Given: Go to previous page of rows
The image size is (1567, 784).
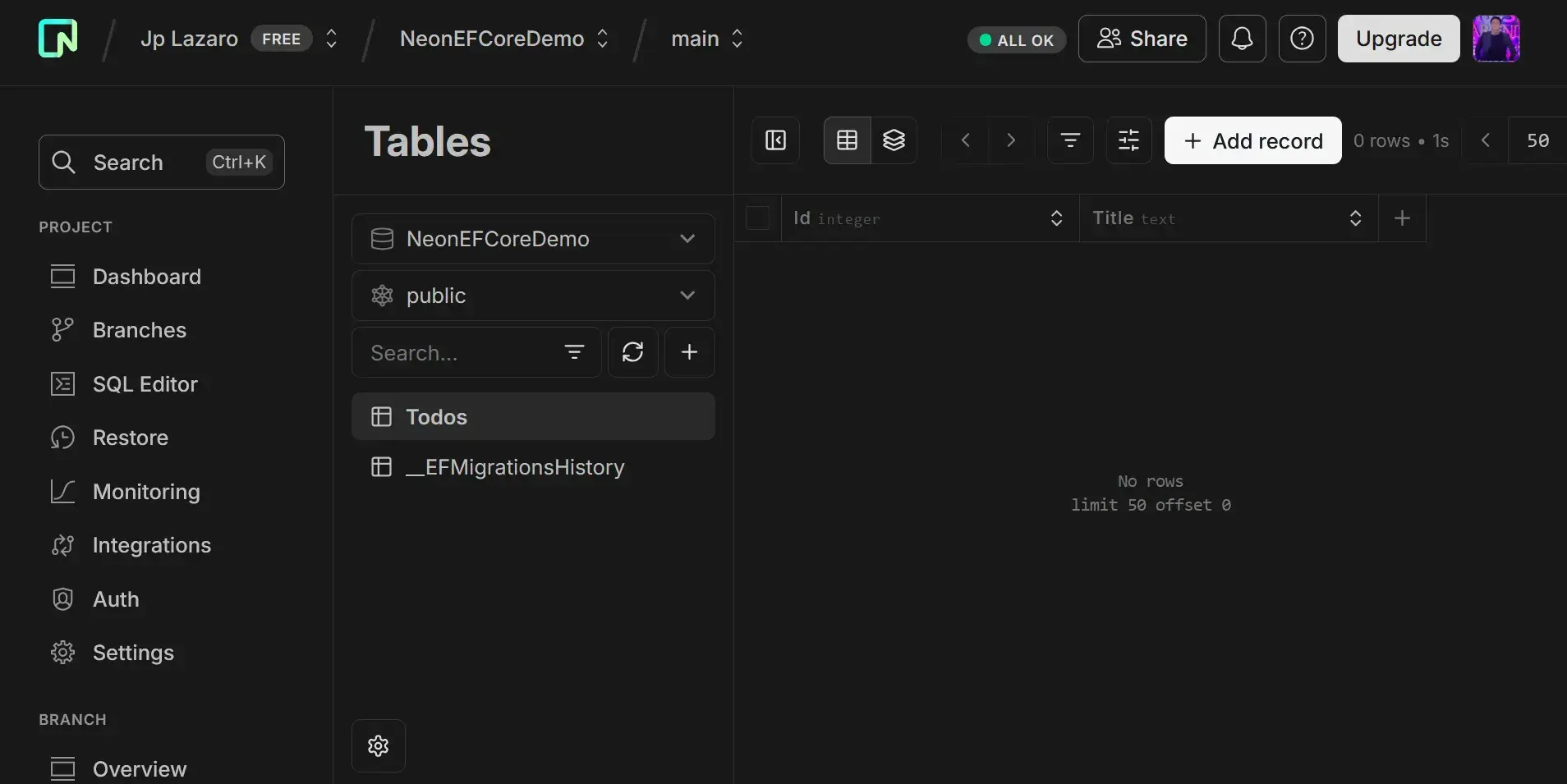Looking at the screenshot, I should pyautogui.click(x=1485, y=140).
